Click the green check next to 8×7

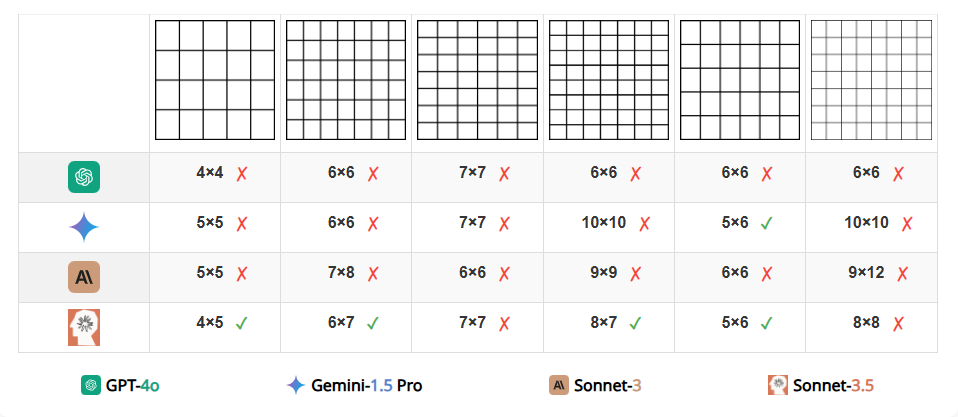coord(635,324)
